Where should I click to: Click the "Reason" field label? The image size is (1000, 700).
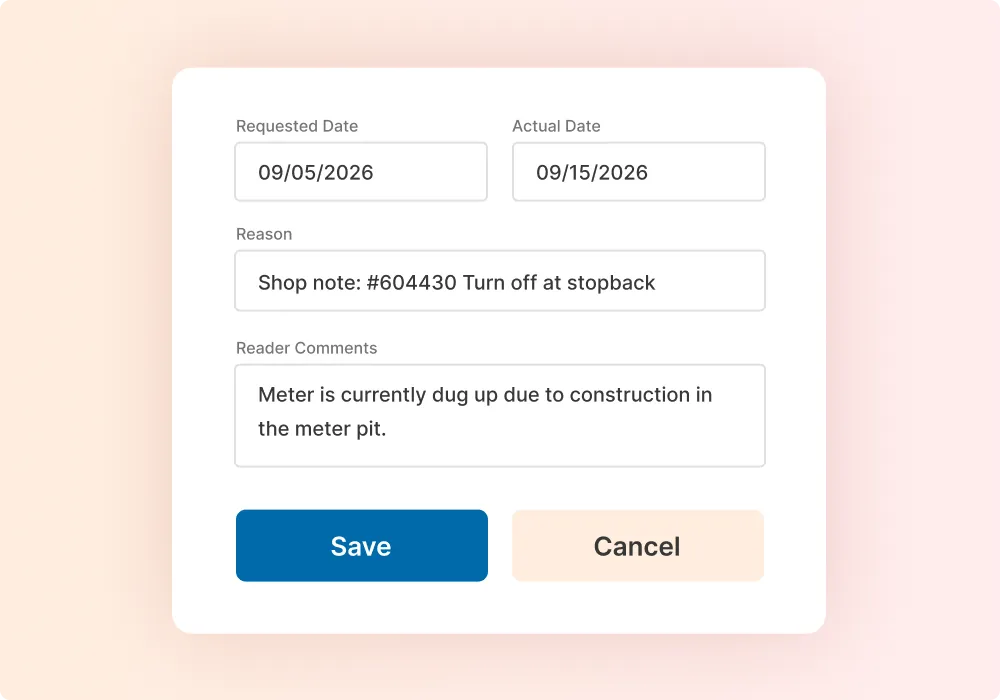point(264,234)
